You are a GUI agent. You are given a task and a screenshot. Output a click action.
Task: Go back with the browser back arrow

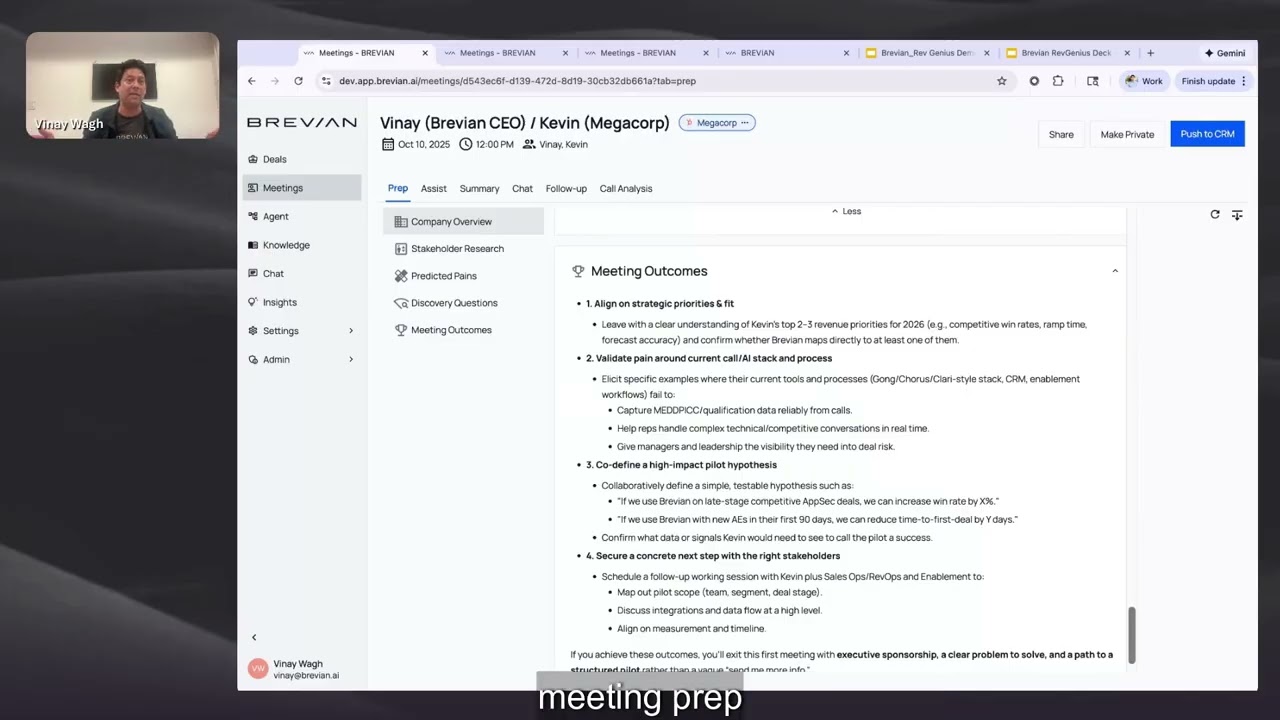coord(252,81)
